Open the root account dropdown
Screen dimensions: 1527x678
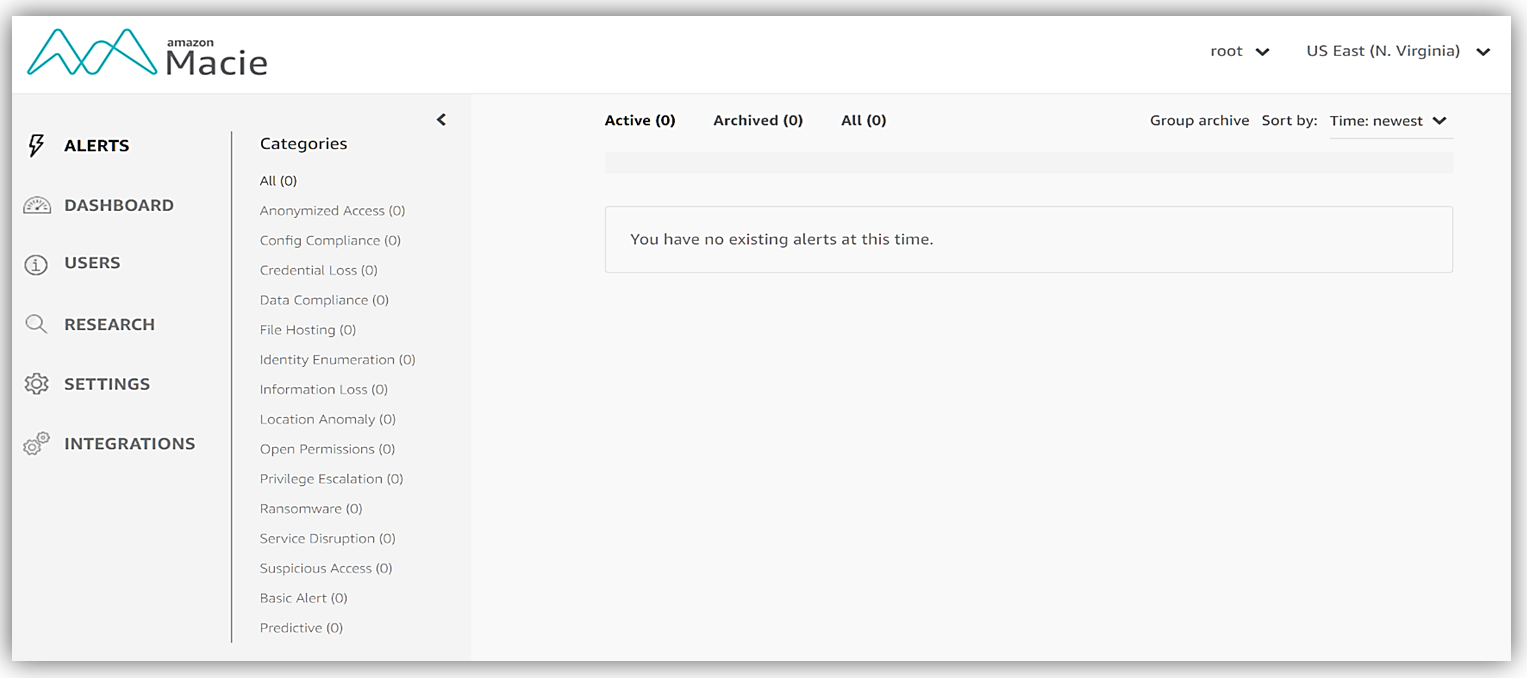pos(1239,51)
